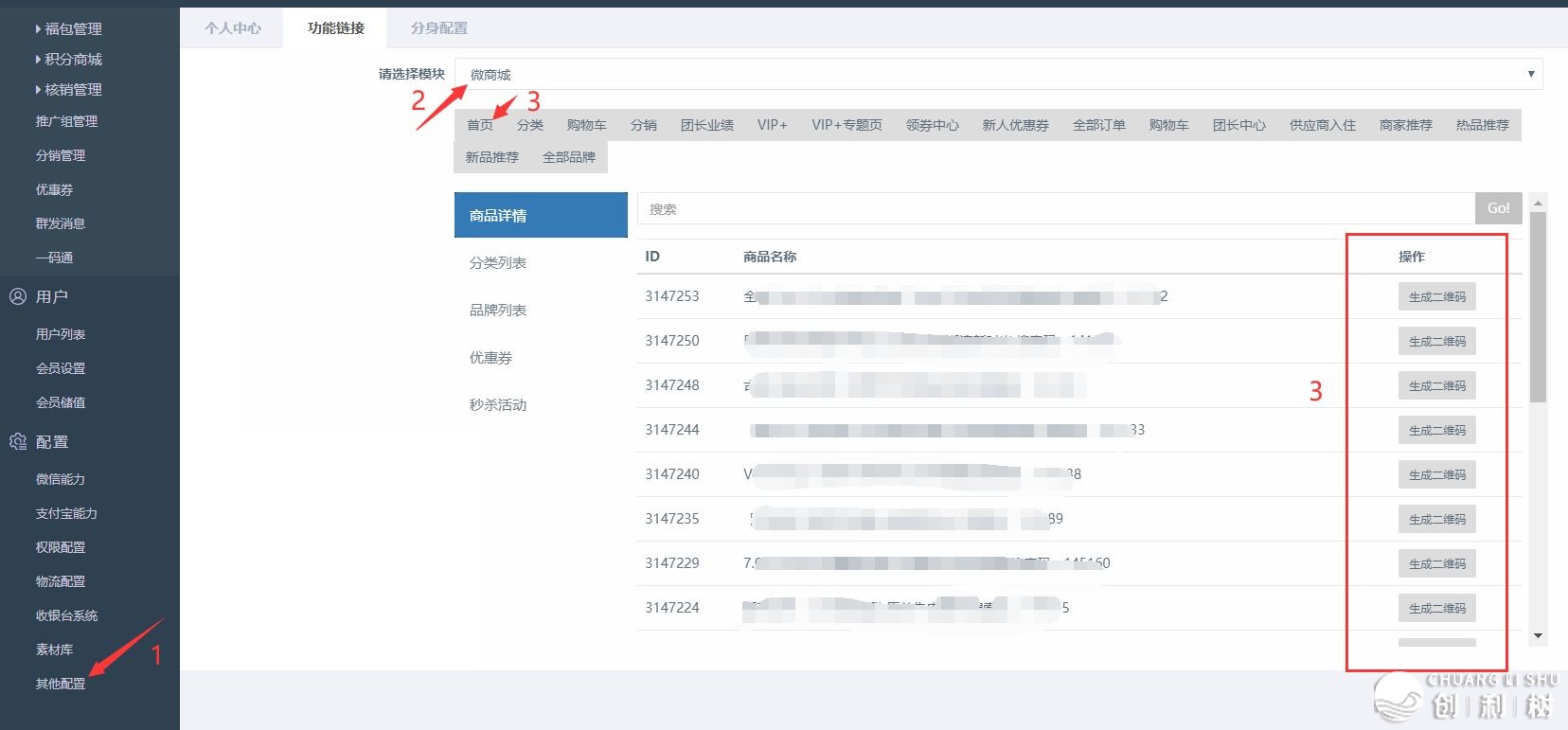Open 物流配置 in the sidebar
The height and width of the screenshot is (730, 1568).
point(61,581)
